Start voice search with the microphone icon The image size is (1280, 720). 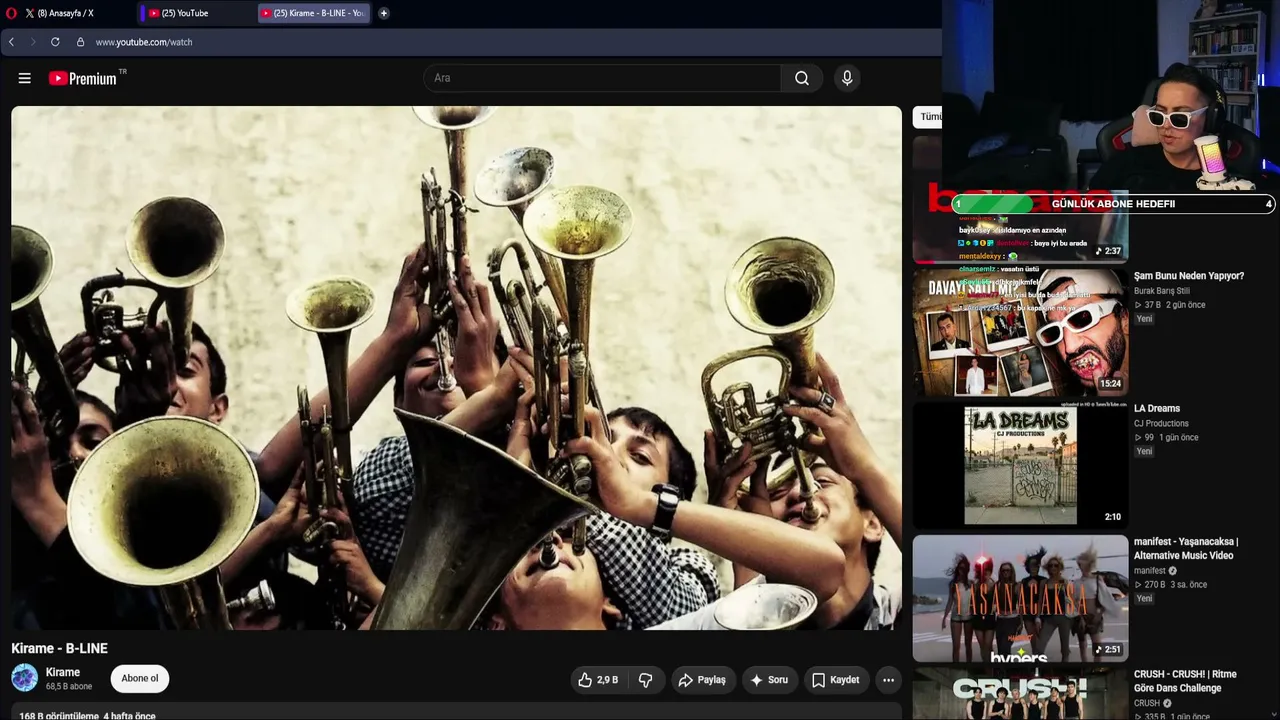[847, 78]
